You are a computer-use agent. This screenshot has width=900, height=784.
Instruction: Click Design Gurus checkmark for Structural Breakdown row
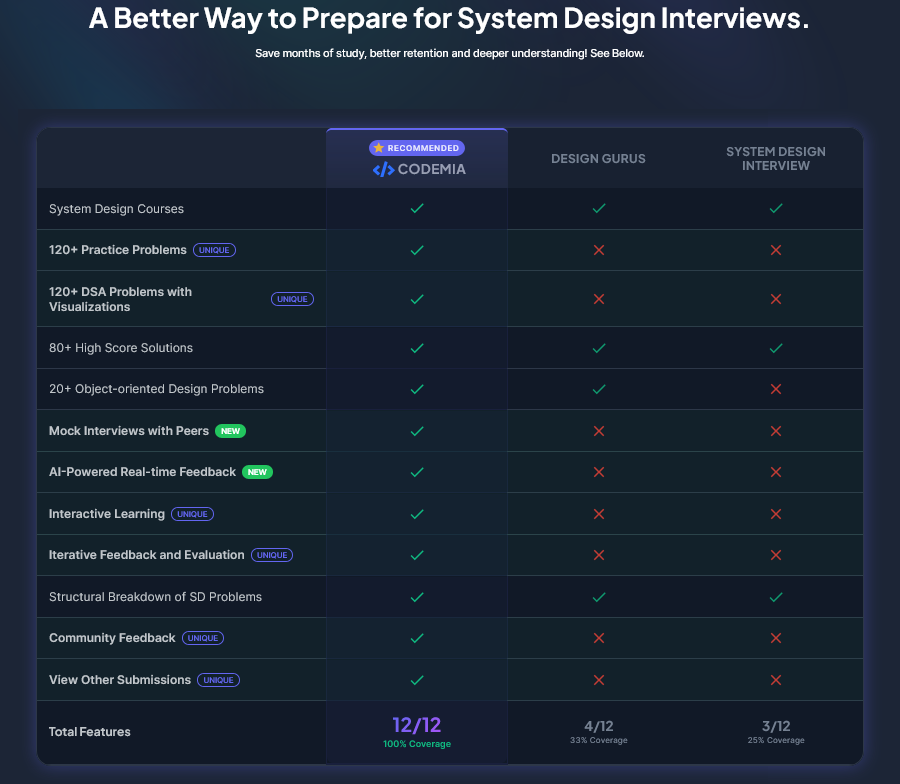pos(599,597)
